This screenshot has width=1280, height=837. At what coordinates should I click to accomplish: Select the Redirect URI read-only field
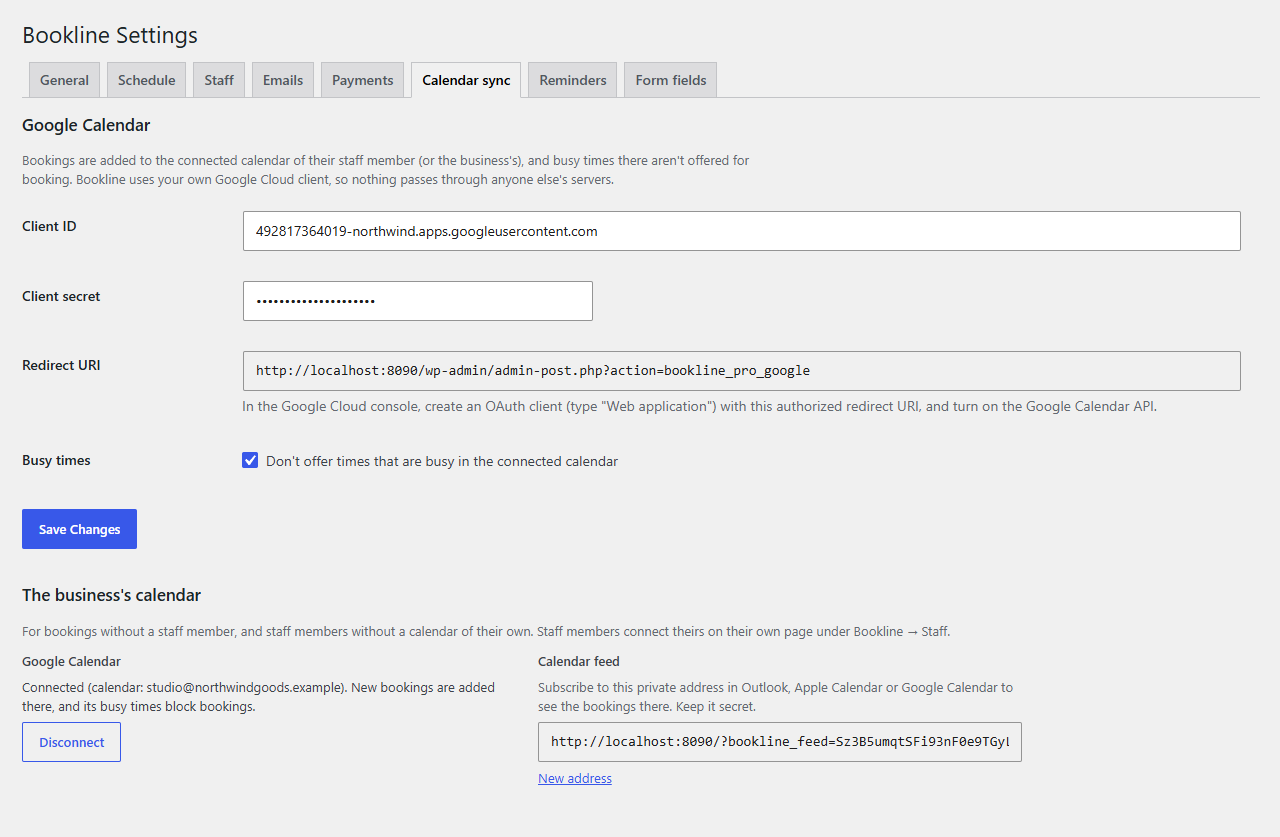pos(742,371)
